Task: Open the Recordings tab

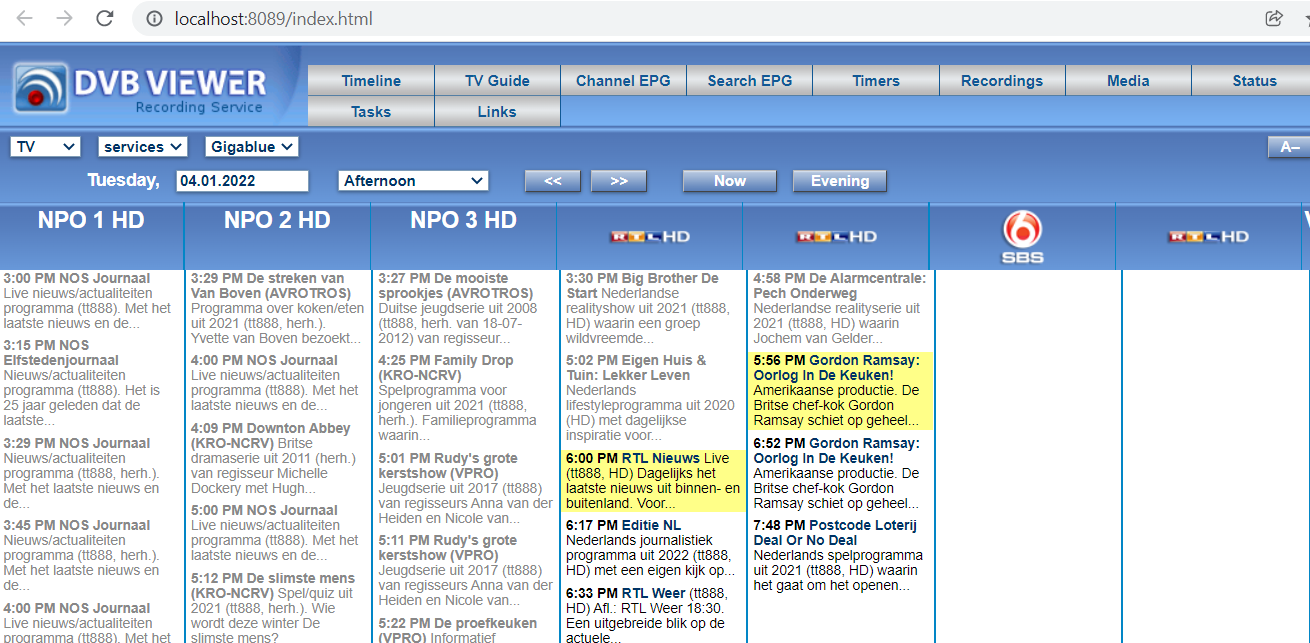Action: click(x=1001, y=81)
